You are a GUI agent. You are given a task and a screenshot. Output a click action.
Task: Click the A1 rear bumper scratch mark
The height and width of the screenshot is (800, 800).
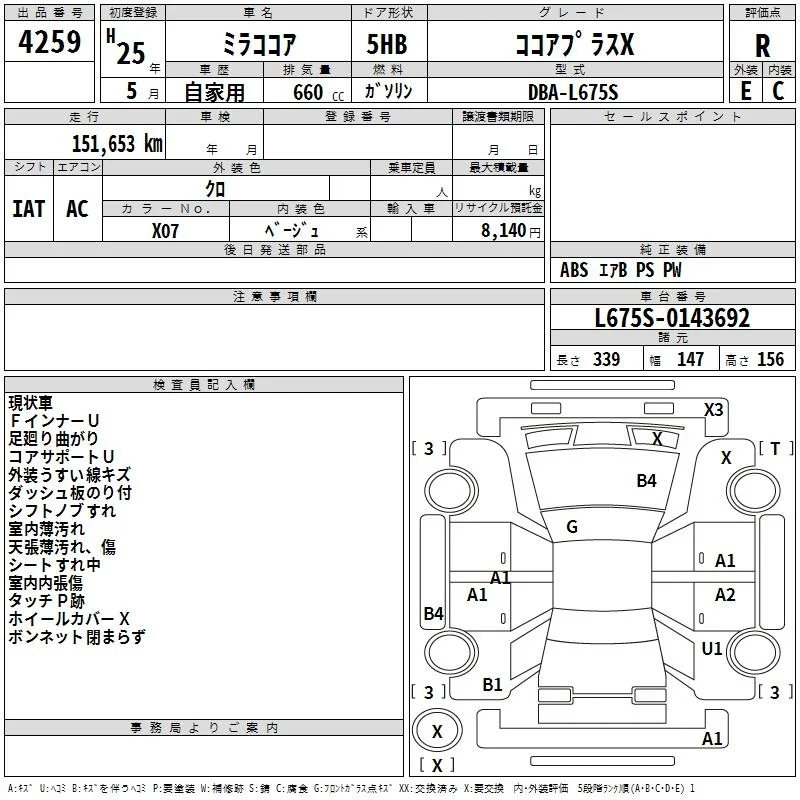(x=712, y=739)
